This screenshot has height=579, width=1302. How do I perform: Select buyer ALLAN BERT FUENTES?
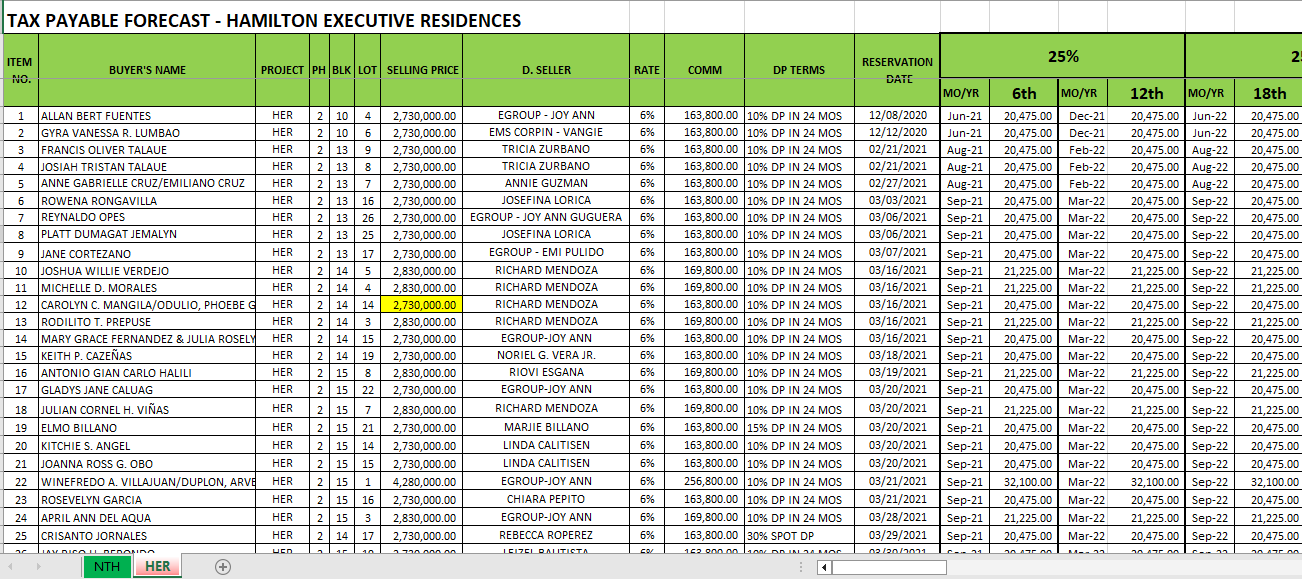pyautogui.click(x=147, y=116)
